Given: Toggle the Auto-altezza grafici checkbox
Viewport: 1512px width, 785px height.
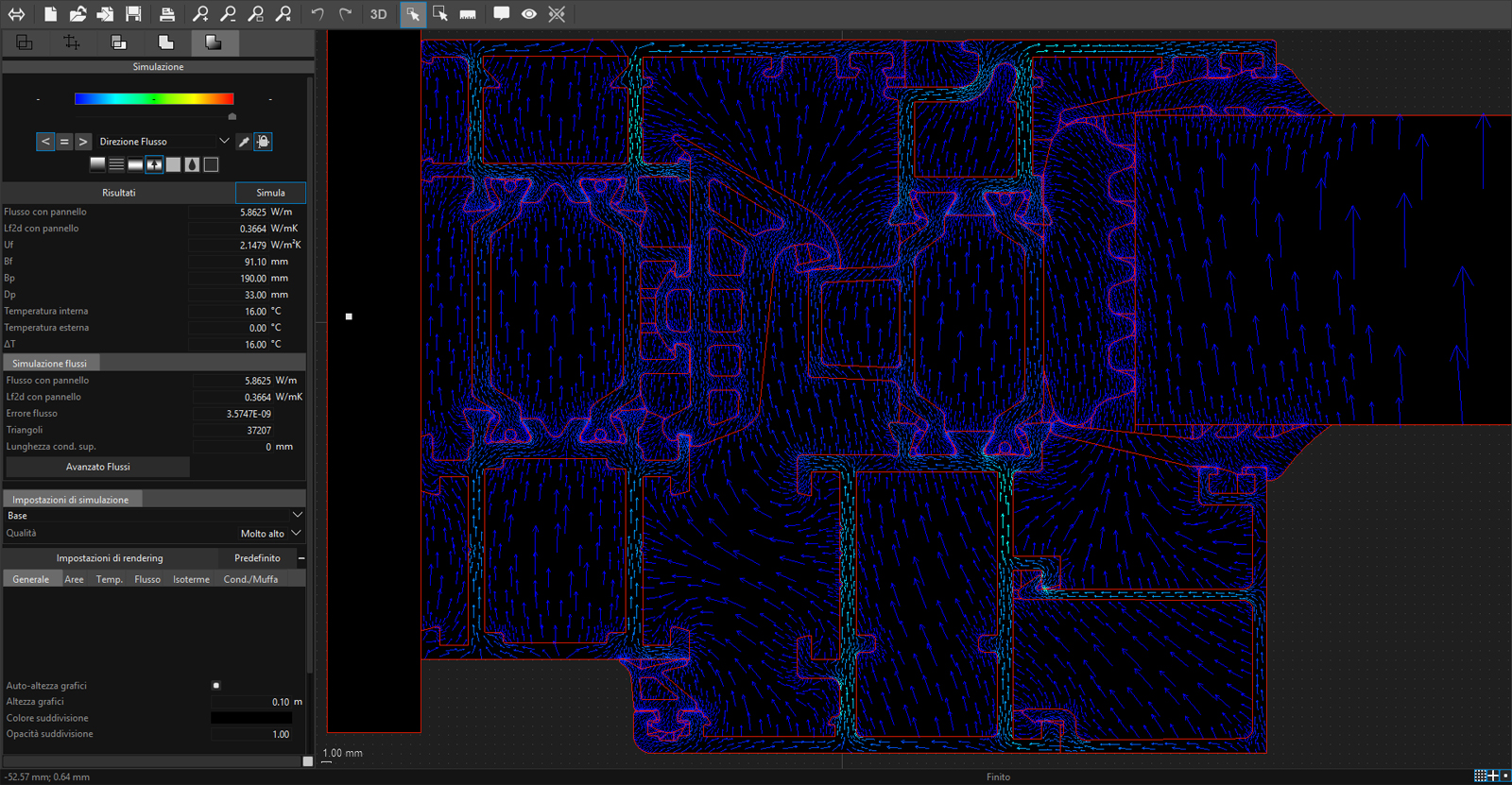Looking at the screenshot, I should click(x=216, y=686).
